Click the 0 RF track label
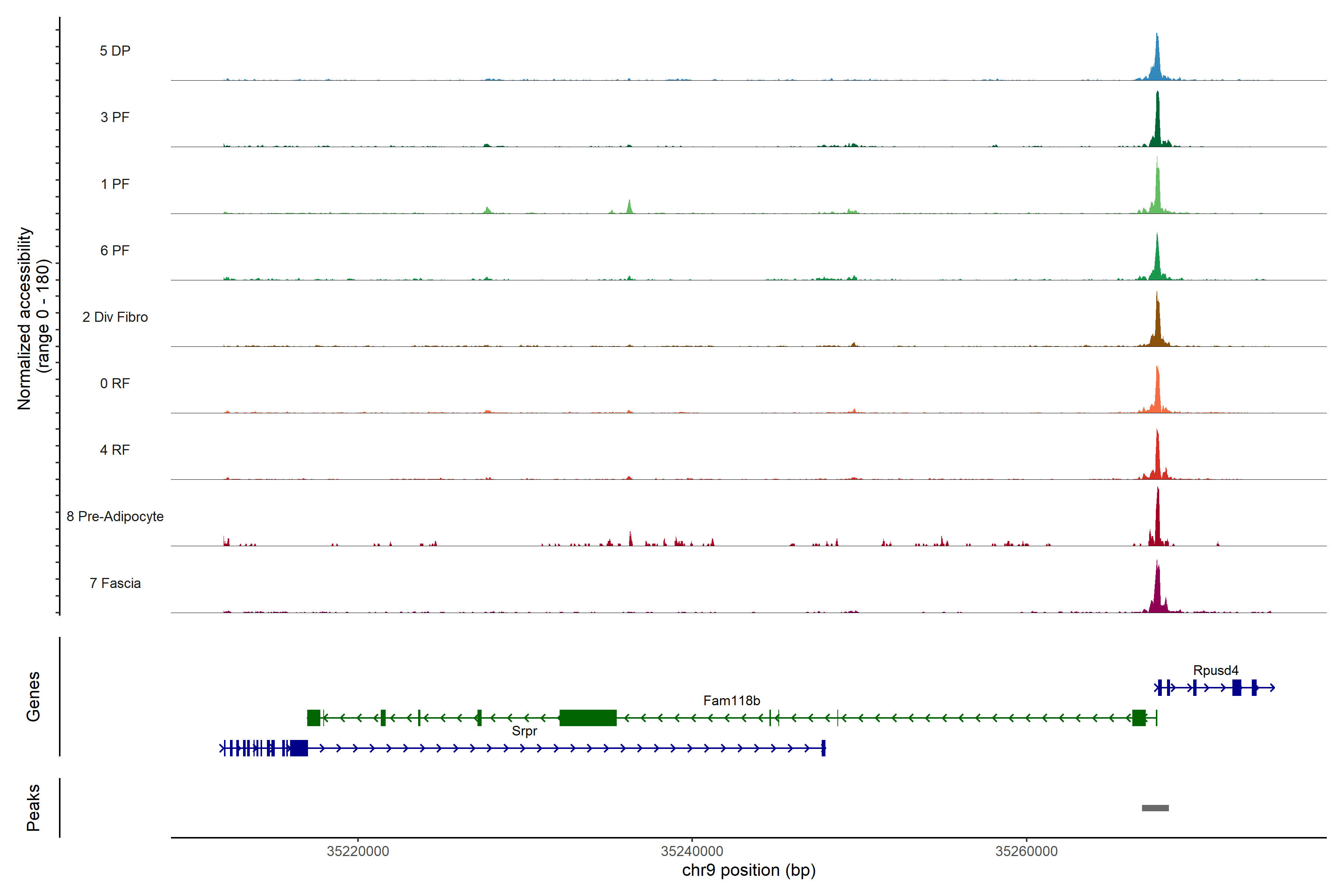The image size is (1344, 896). [x=115, y=383]
